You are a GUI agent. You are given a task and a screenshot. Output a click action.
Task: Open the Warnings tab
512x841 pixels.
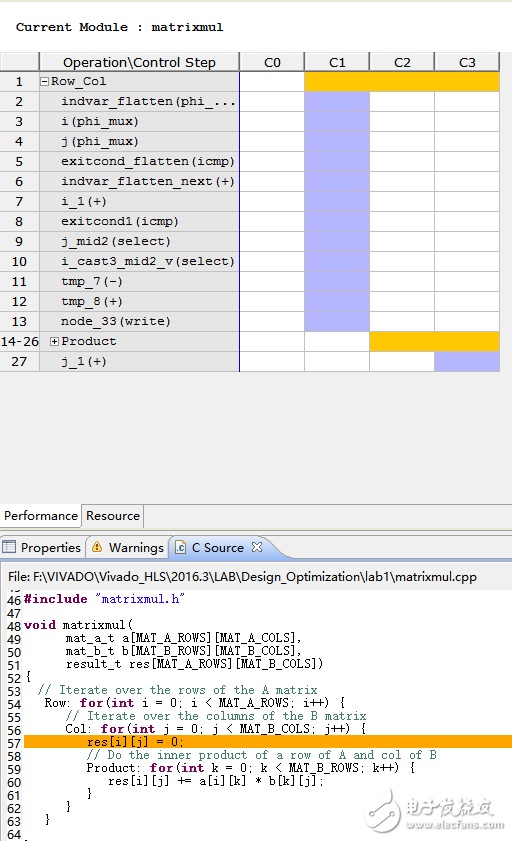128,548
